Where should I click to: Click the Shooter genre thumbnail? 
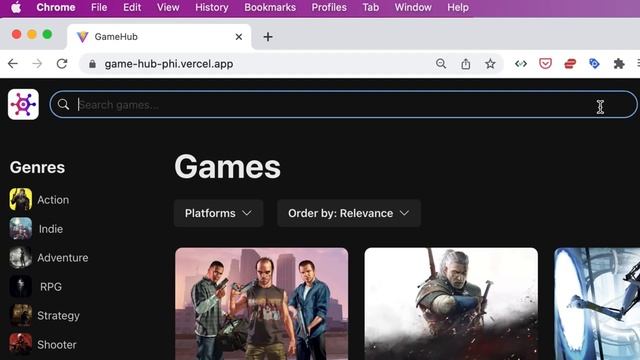21,344
